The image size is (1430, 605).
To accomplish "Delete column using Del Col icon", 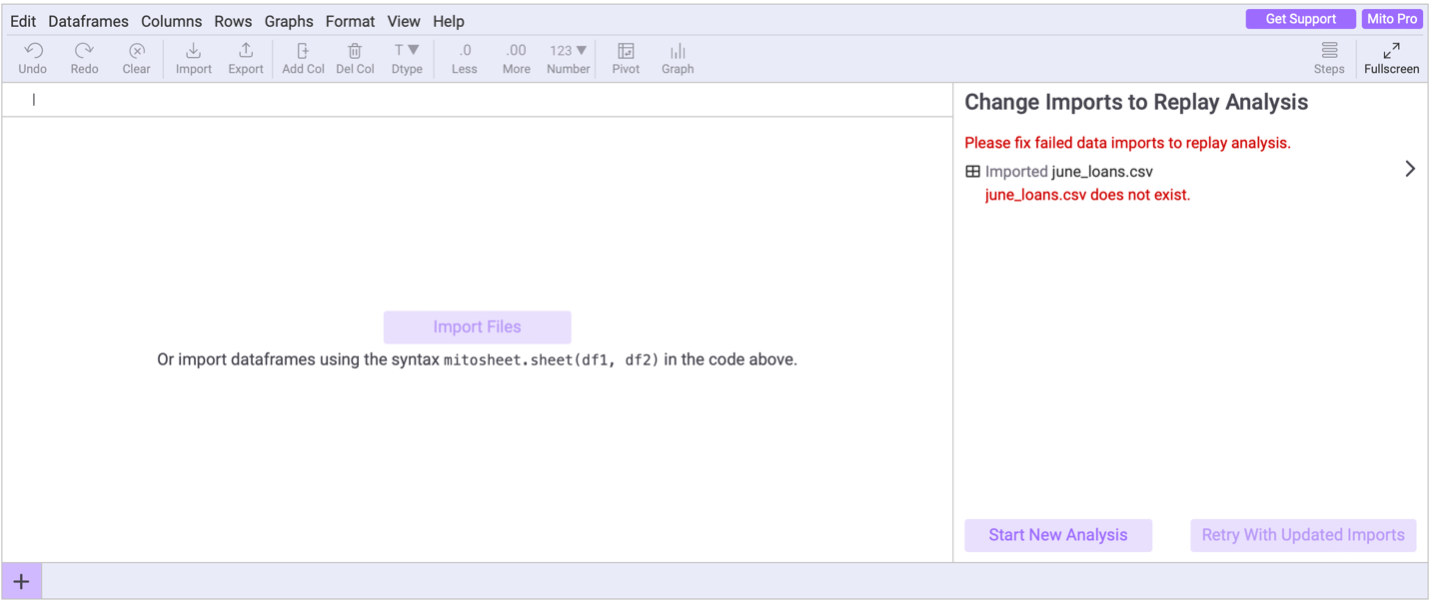I will coord(355,52).
